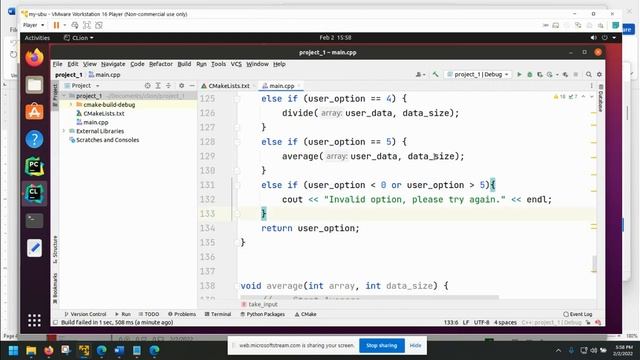
Task: Click the horizontal scrollbar below the code
Action: tap(369, 297)
